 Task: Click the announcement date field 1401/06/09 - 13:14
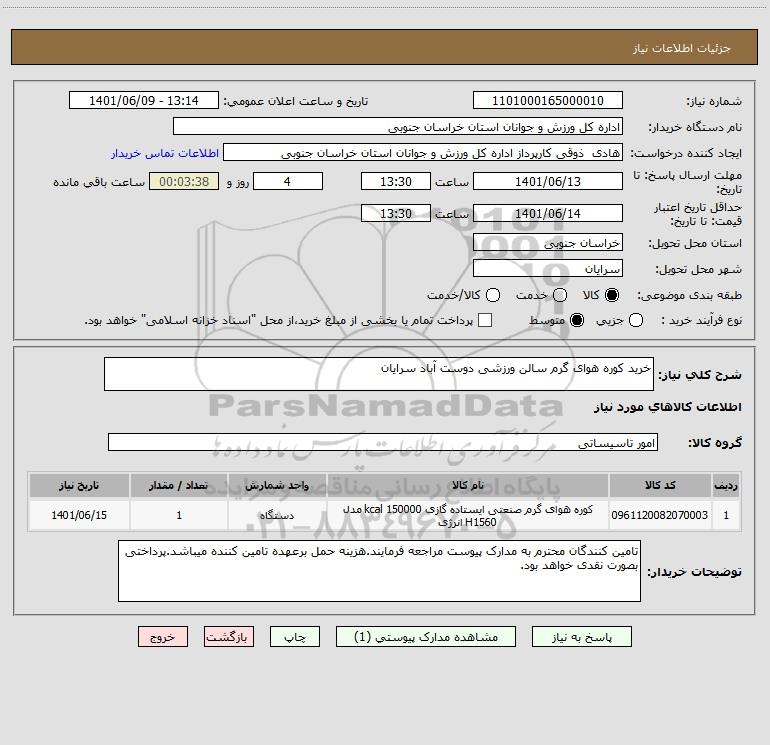tap(144, 100)
